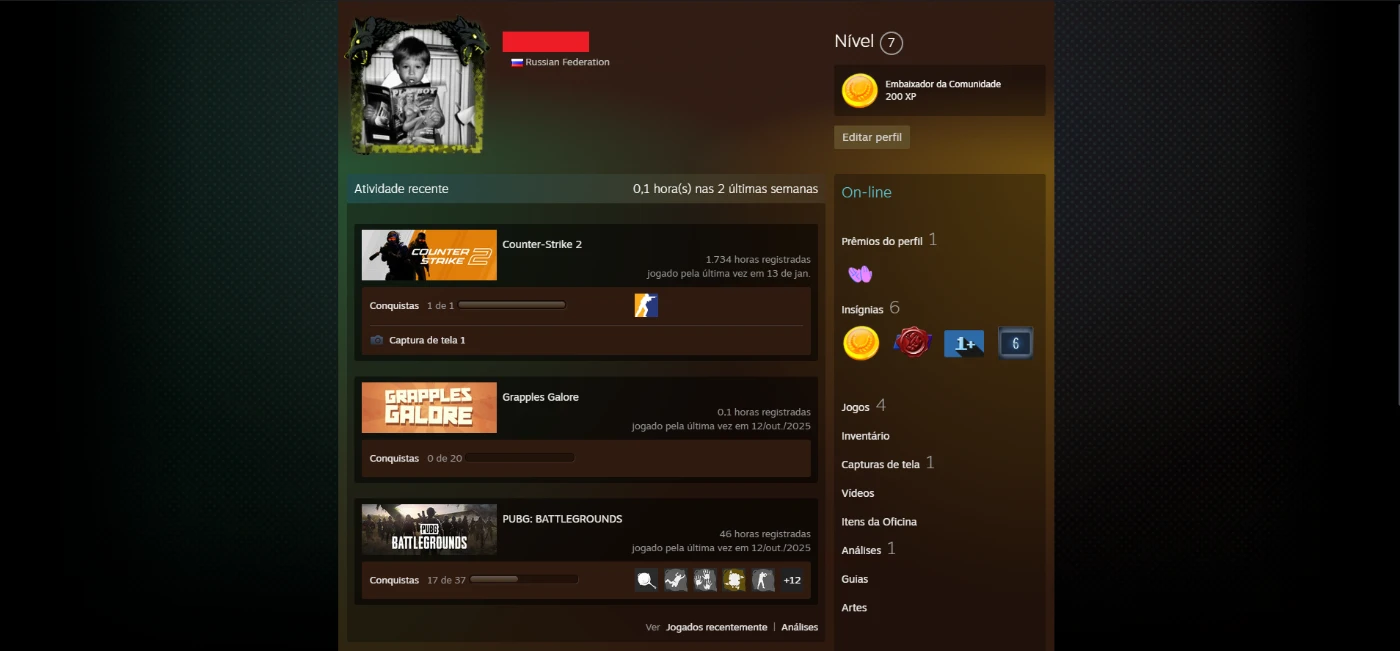The width and height of the screenshot is (1400, 651).
Task: Select the gold-colored PUBG achievement icon
Action: point(734,580)
